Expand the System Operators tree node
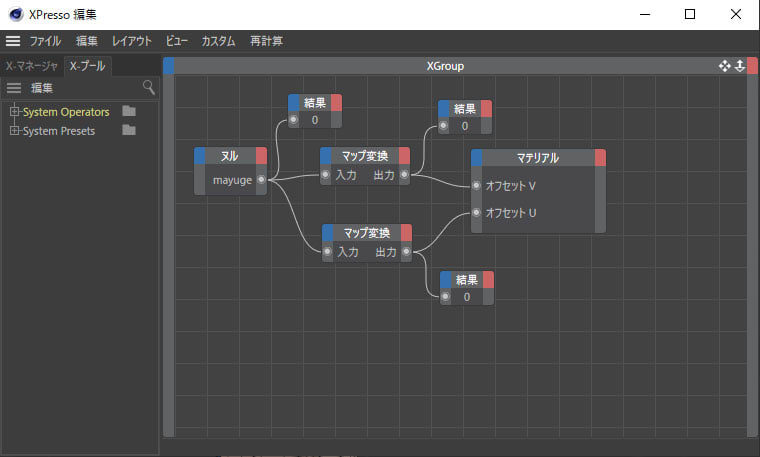Screen dimensions: 760x457 point(14,111)
